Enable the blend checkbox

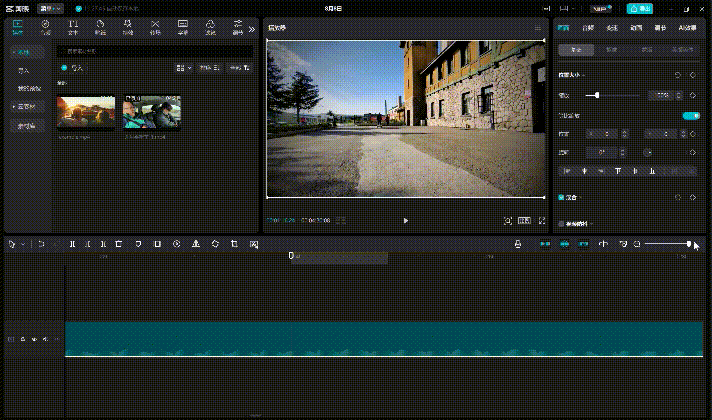[561, 198]
